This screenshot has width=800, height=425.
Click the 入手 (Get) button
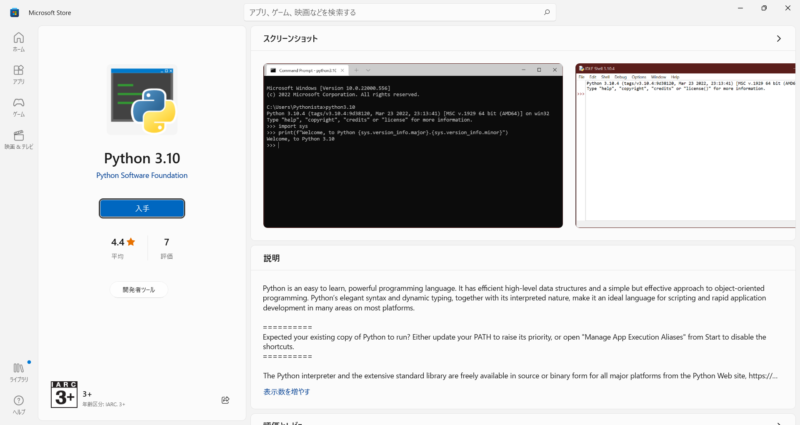pos(141,208)
